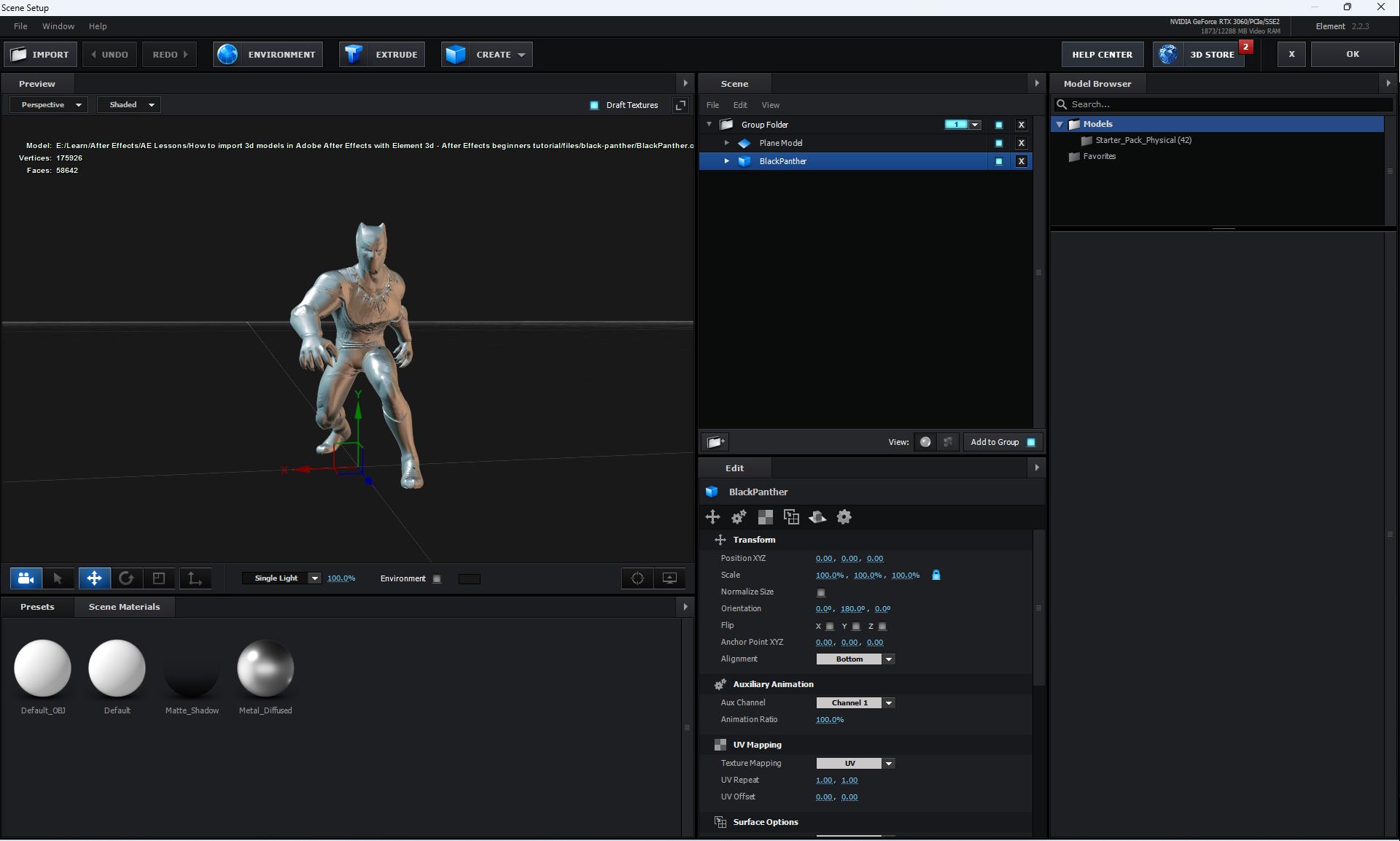Open UV Mapping section icon in Edit panel
The width and height of the screenshot is (1400, 841).
[765, 517]
